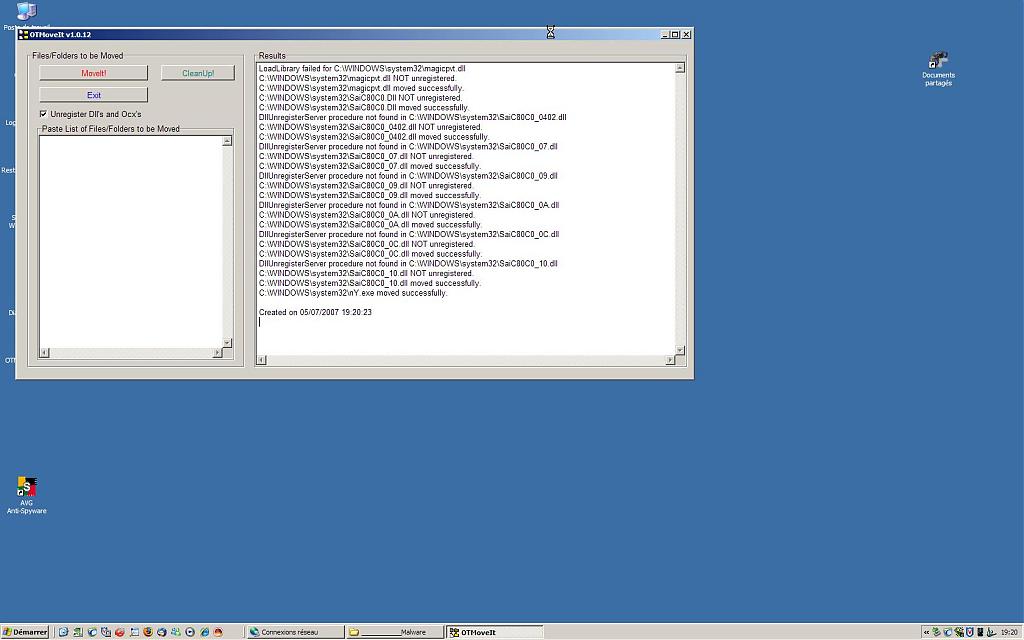Launch Internet Explorer from the quick launch bar

[204, 632]
